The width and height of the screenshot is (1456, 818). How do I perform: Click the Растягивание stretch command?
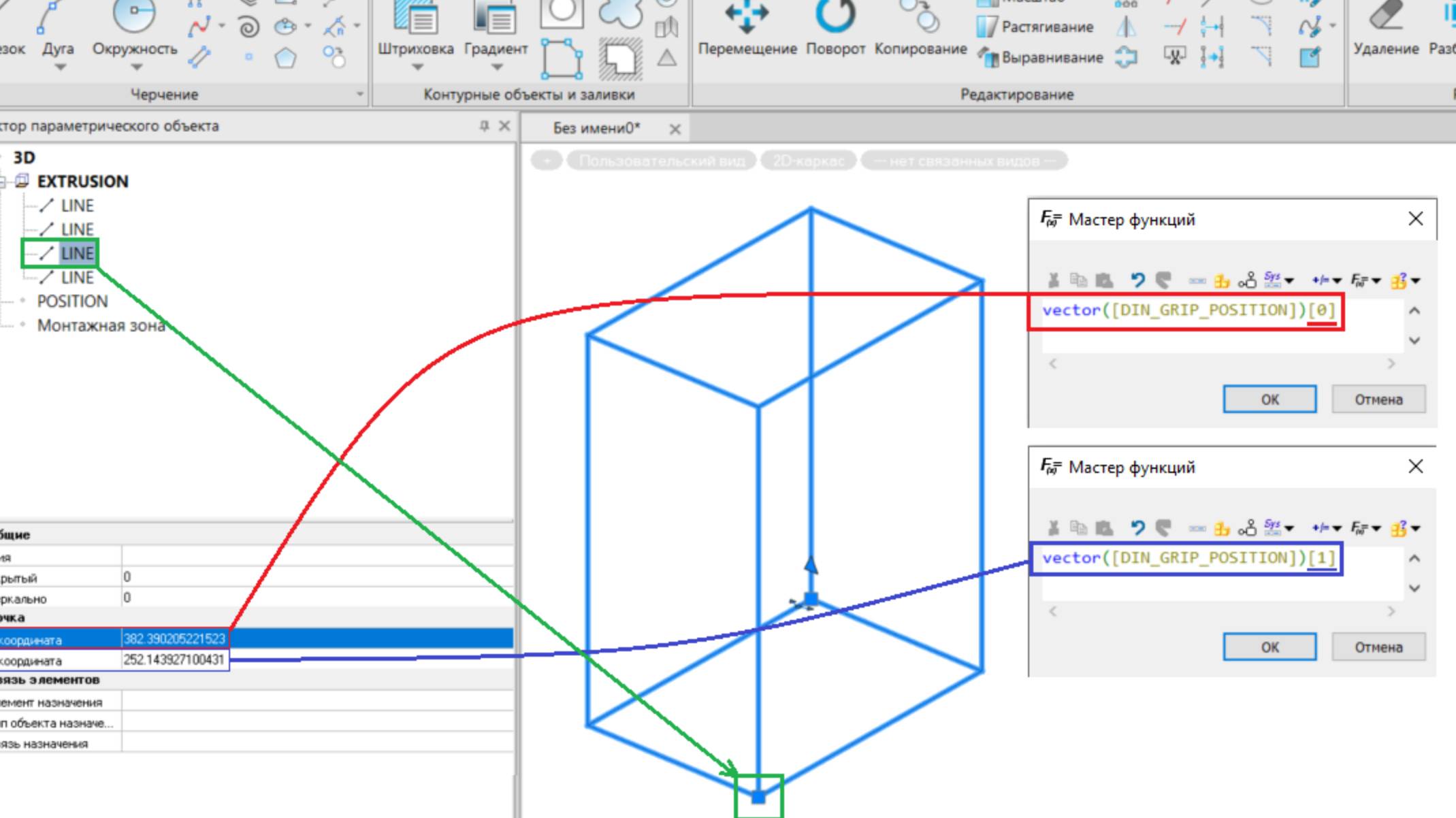[x=1046, y=27]
